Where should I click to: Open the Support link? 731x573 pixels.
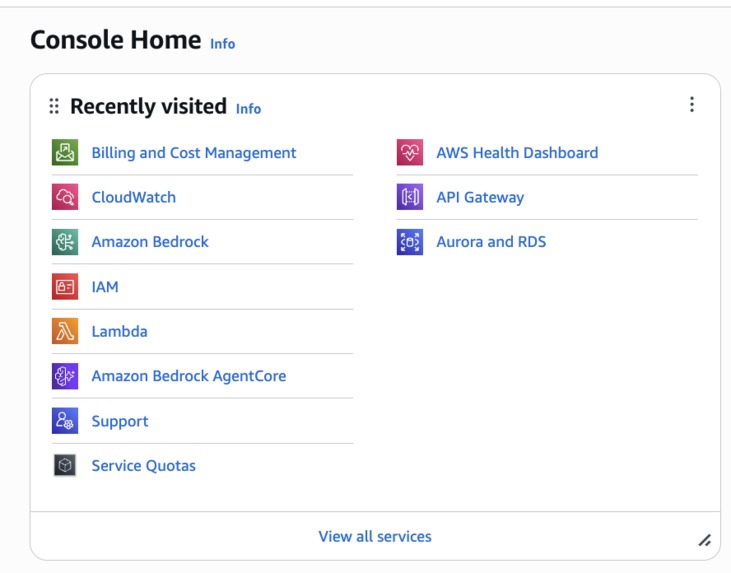pos(120,421)
